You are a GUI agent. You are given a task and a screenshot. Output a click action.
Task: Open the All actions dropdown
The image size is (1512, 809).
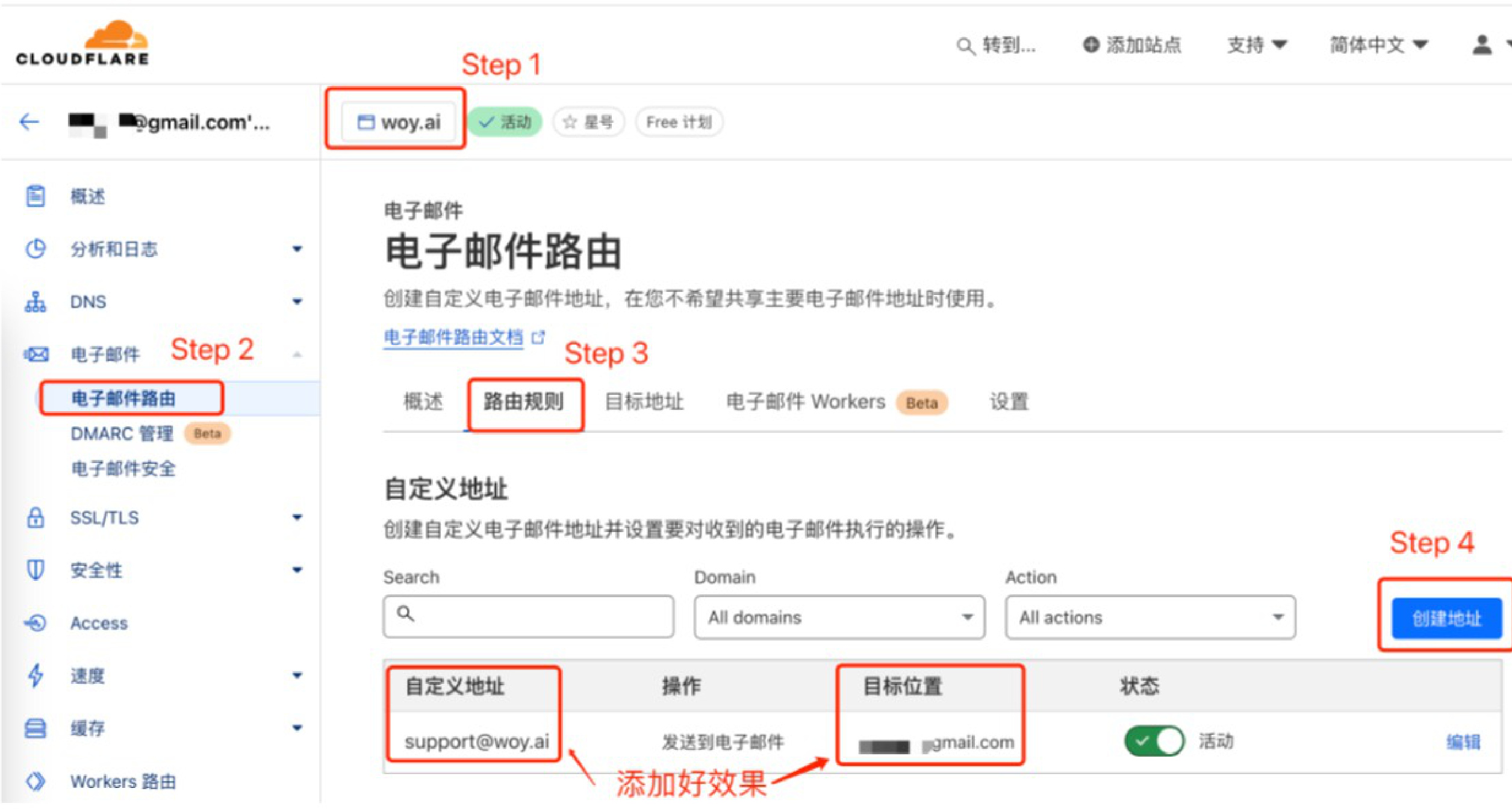[x=1150, y=617]
